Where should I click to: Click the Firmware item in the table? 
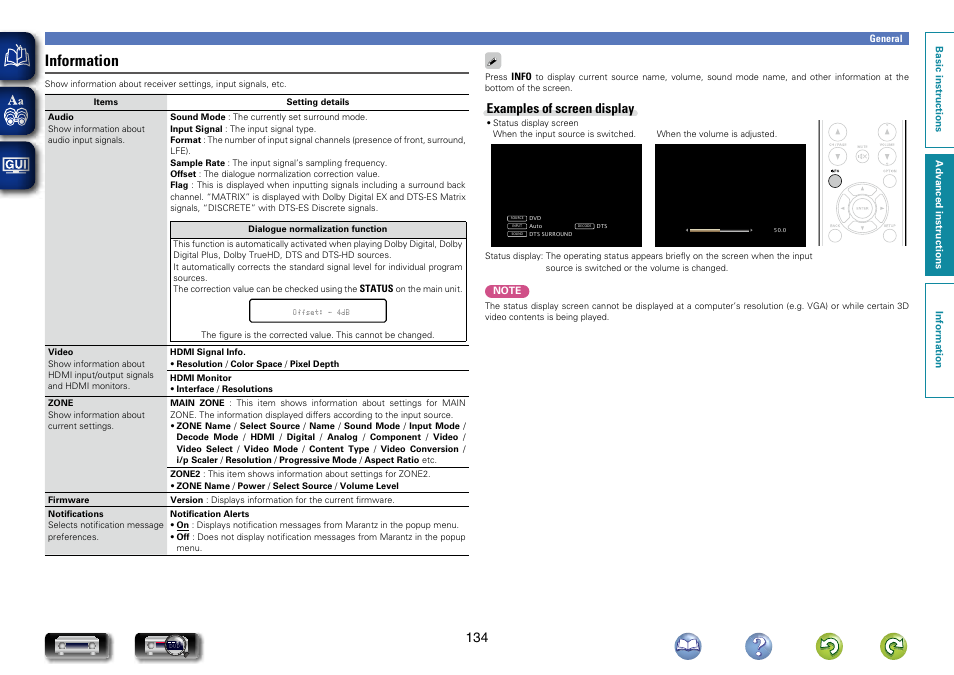[x=68, y=500]
